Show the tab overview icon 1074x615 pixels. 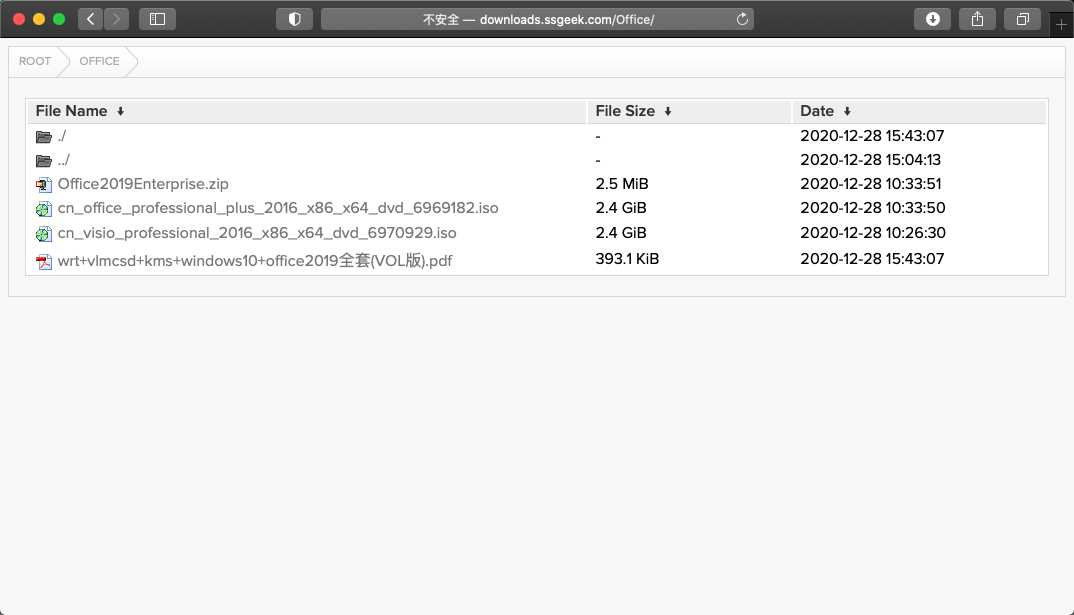click(x=1023, y=19)
